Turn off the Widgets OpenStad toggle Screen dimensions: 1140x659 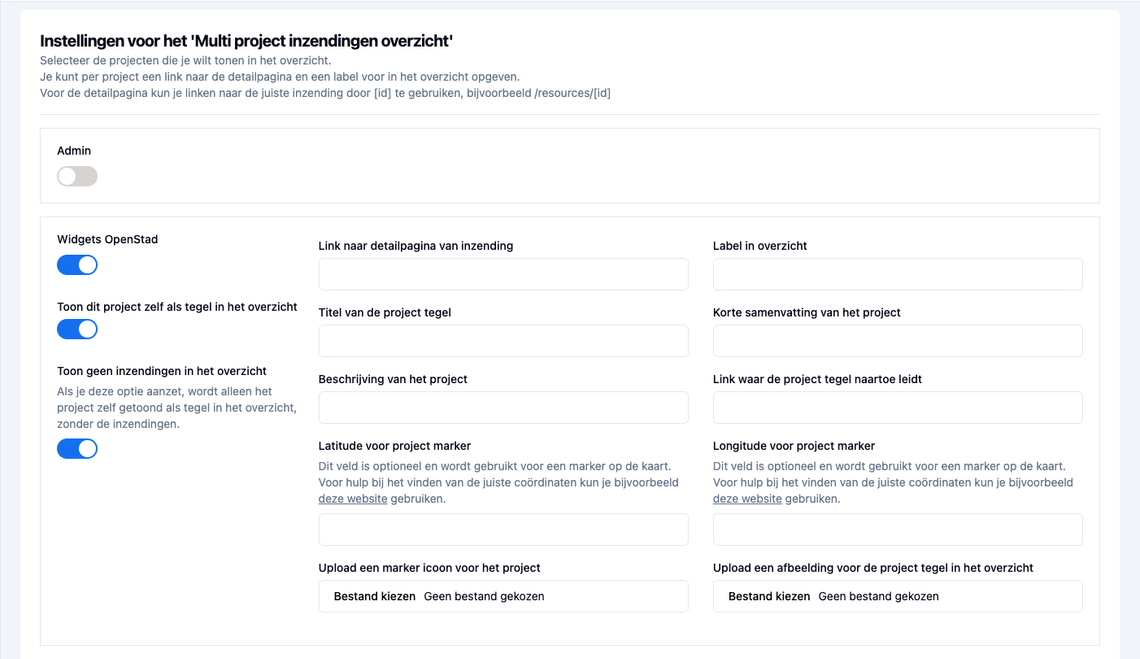[77, 265]
